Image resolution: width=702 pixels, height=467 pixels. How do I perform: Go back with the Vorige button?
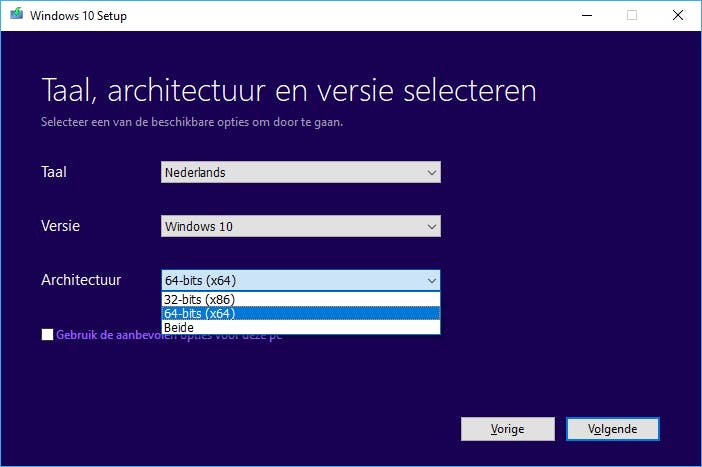(507, 428)
